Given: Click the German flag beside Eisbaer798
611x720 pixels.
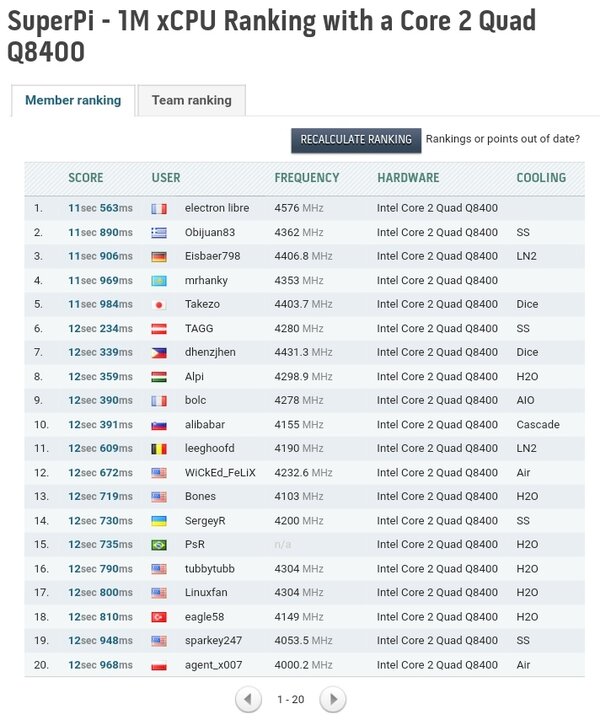Looking at the screenshot, I should (x=159, y=257).
